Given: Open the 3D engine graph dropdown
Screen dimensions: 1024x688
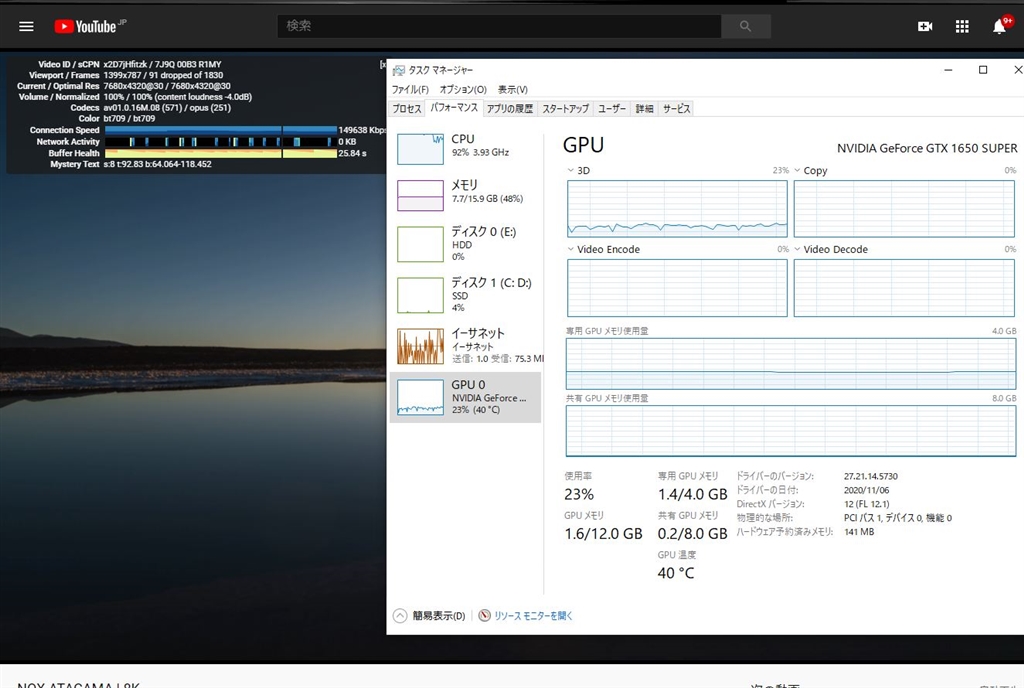Looking at the screenshot, I should (571, 170).
